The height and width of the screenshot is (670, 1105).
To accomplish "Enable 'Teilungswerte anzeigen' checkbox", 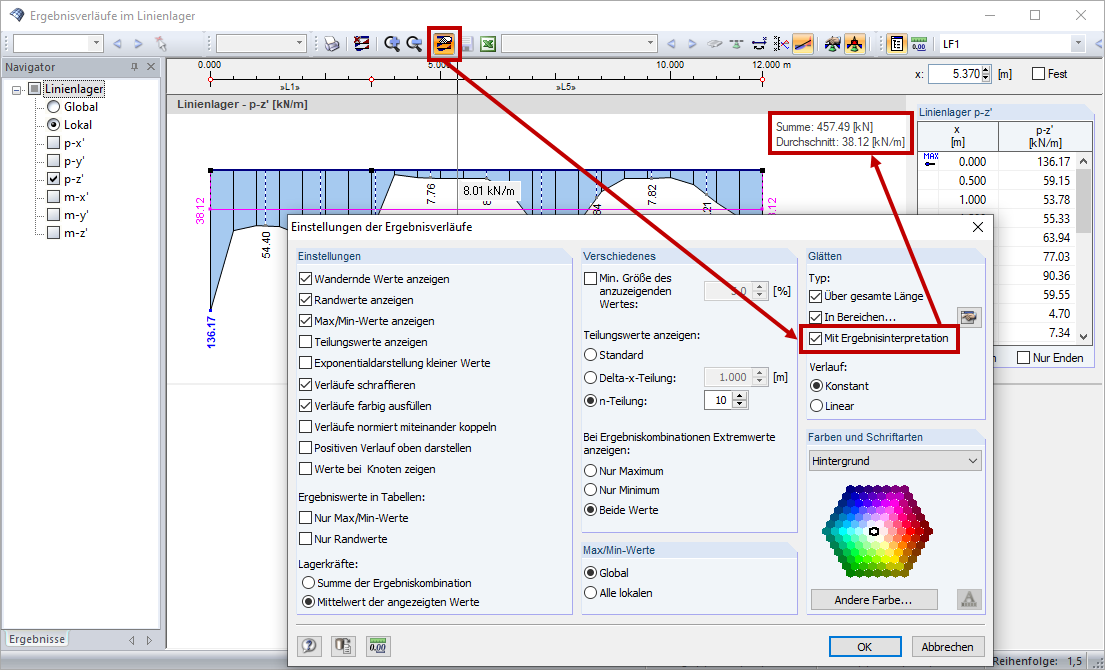I will (305, 342).
